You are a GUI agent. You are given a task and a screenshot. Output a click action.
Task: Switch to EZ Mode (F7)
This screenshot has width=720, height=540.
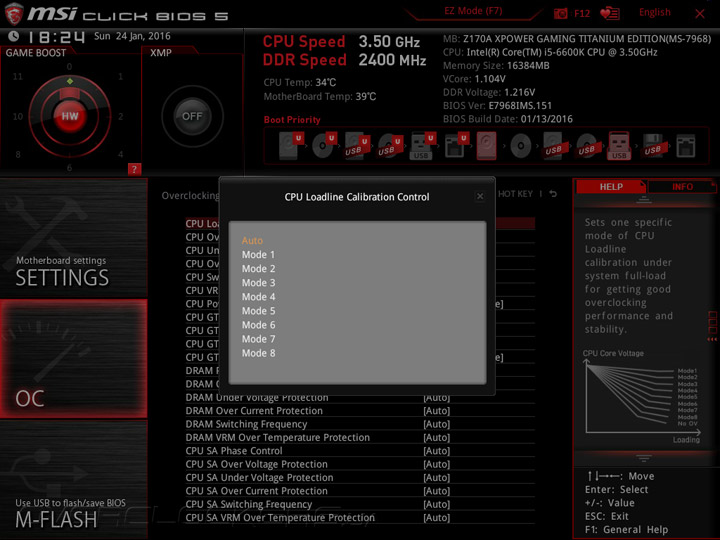473,11
